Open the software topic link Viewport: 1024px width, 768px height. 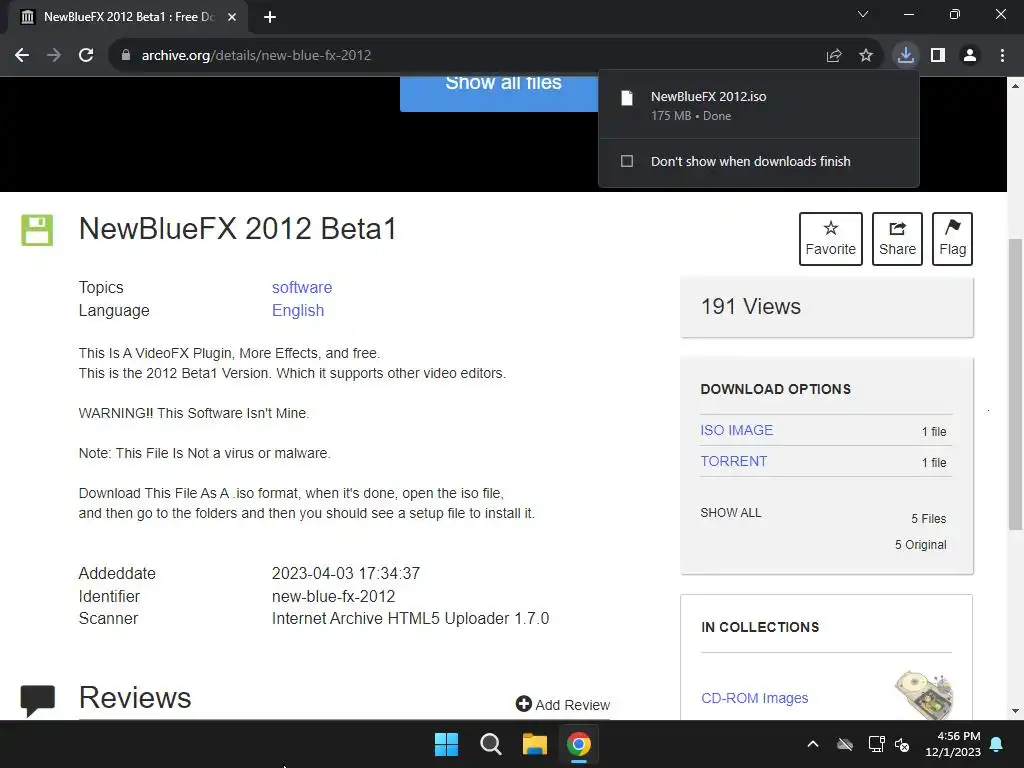click(302, 287)
